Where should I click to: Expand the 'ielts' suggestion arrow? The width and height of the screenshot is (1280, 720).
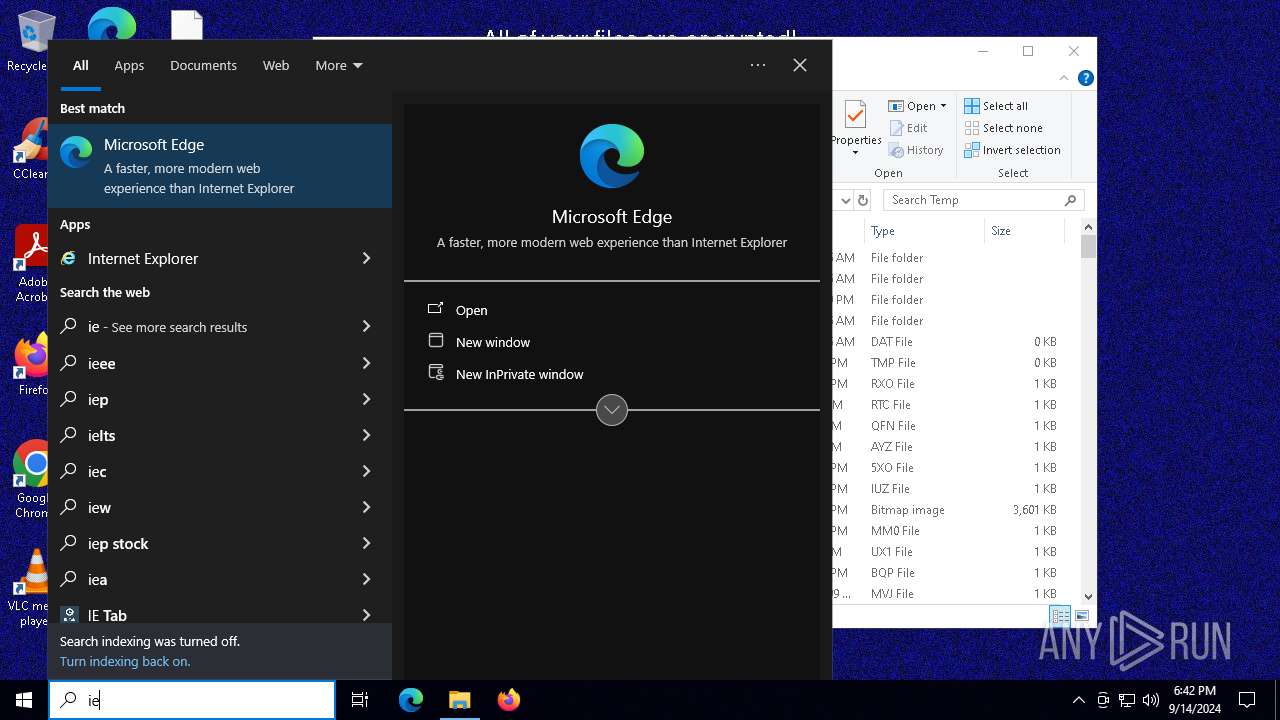click(x=366, y=435)
